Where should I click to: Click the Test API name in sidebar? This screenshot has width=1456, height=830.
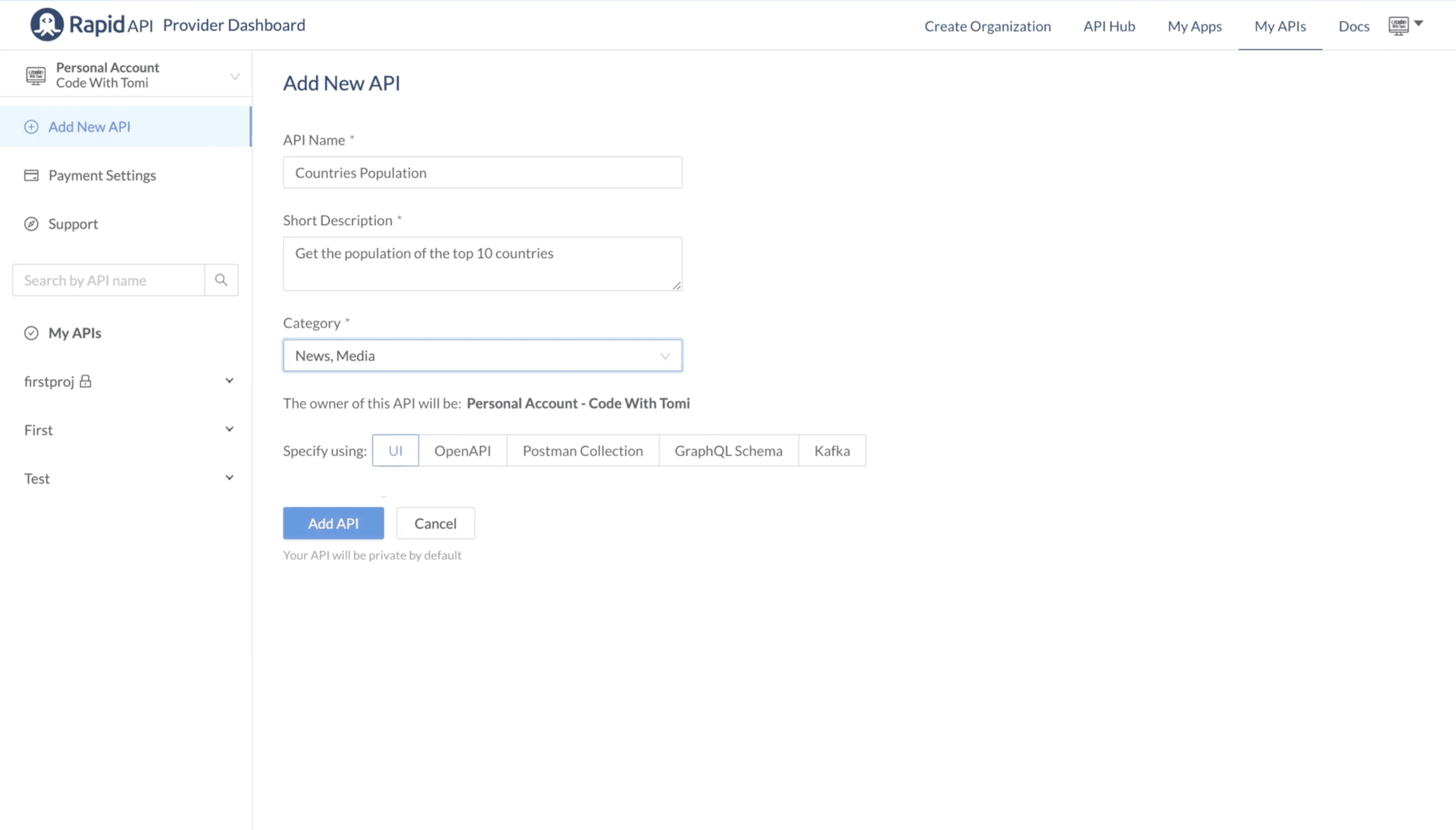point(36,478)
